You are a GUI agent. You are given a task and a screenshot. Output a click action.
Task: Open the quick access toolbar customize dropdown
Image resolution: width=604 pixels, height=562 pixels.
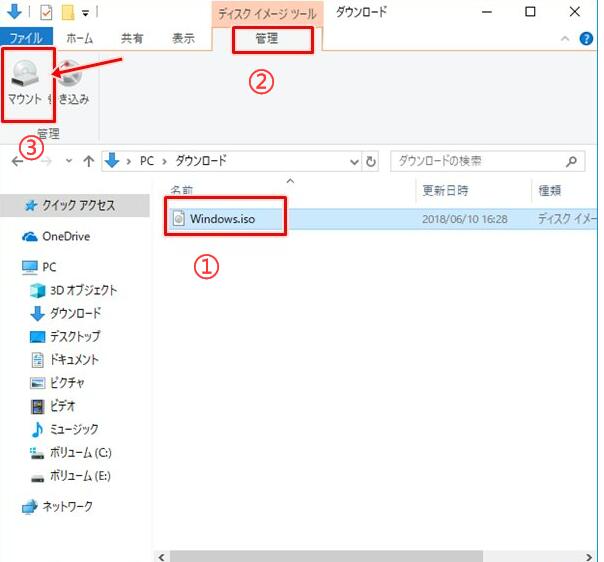(x=85, y=13)
